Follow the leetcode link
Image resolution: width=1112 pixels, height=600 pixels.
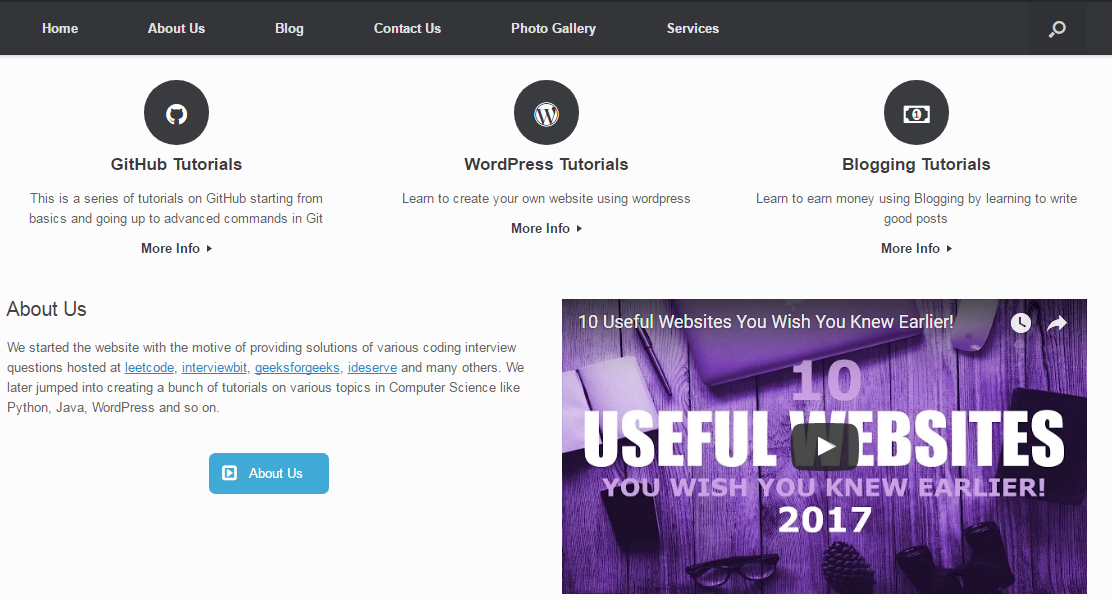point(149,367)
